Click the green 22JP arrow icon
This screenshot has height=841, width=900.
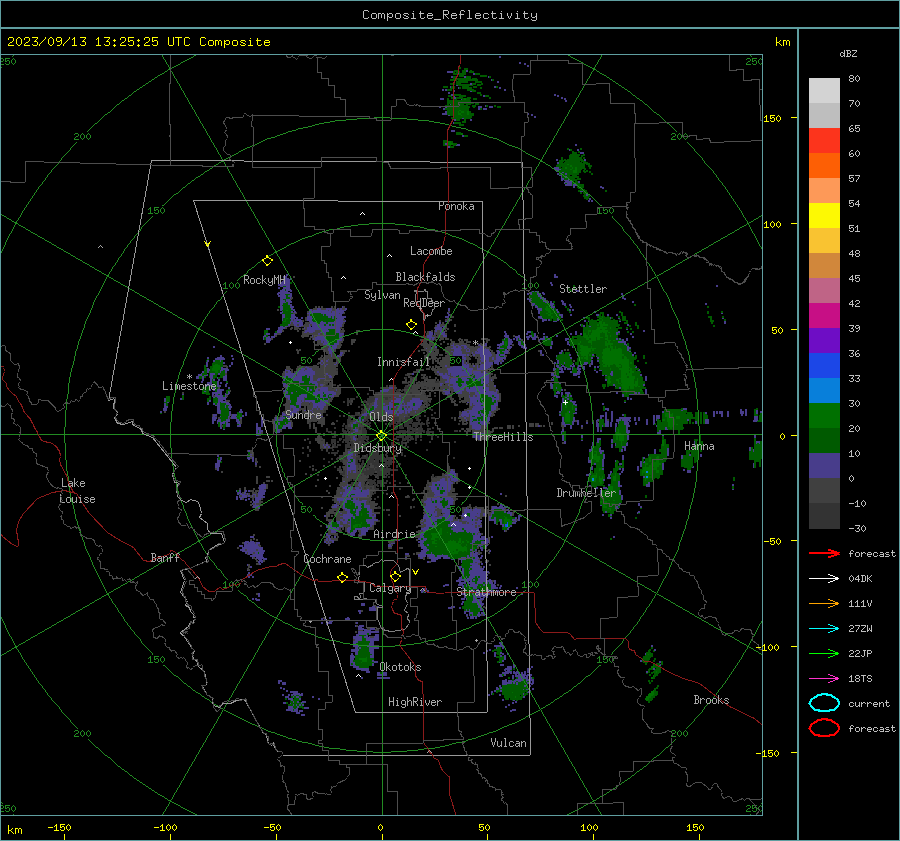tap(824, 653)
